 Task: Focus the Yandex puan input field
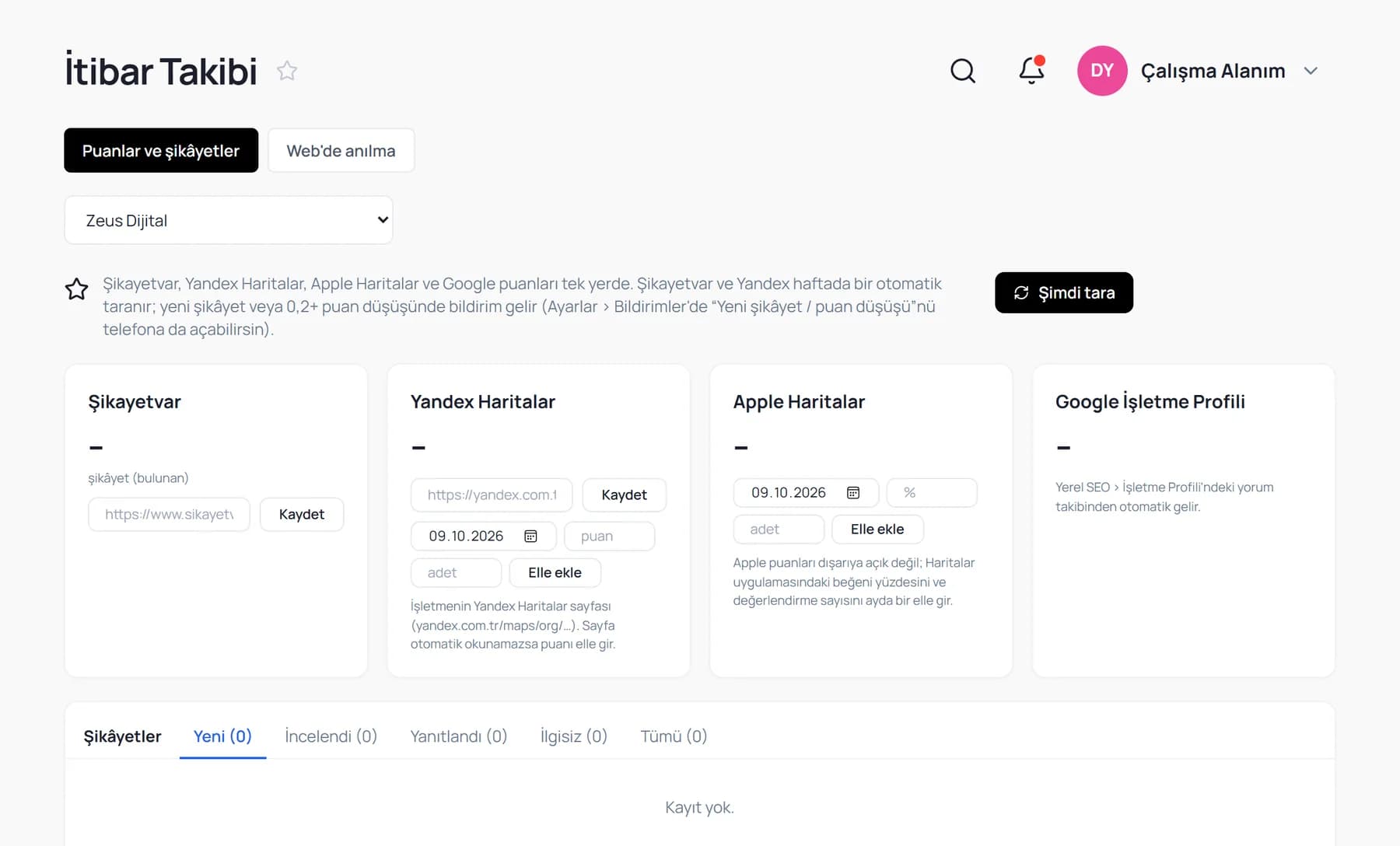click(x=609, y=537)
